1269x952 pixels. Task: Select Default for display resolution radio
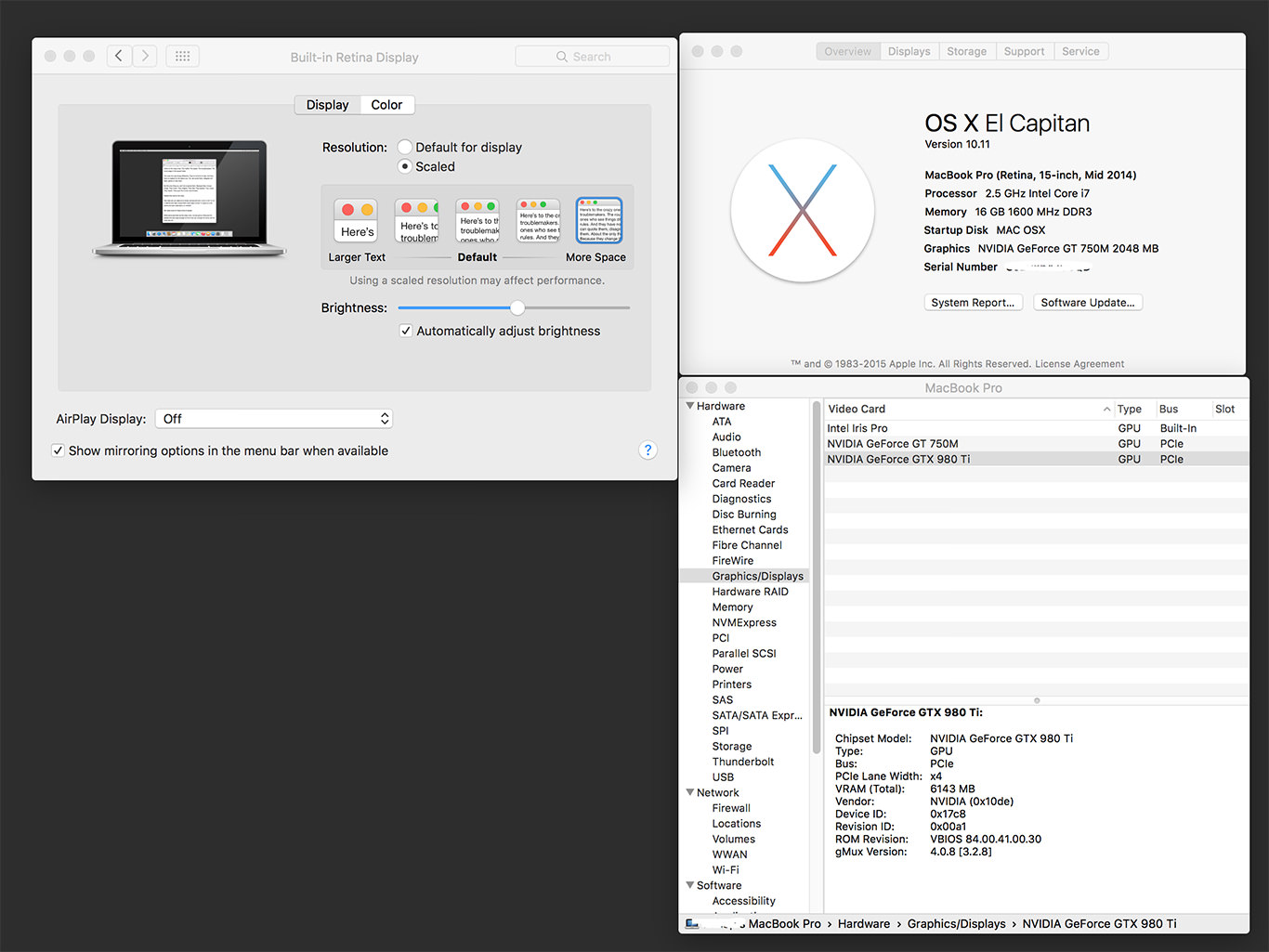point(405,147)
